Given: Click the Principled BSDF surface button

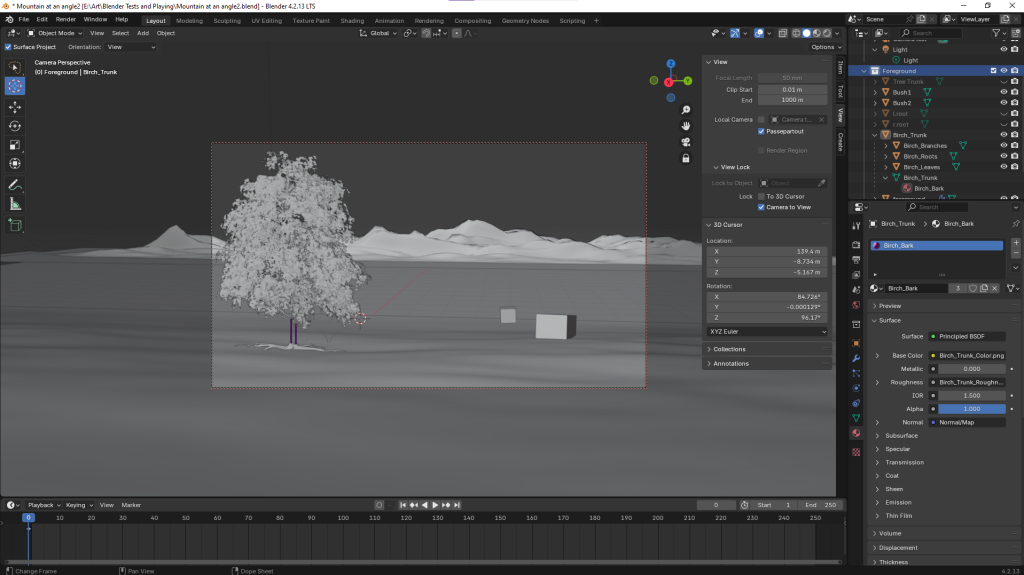Looking at the screenshot, I should pyautogui.click(x=967, y=337).
